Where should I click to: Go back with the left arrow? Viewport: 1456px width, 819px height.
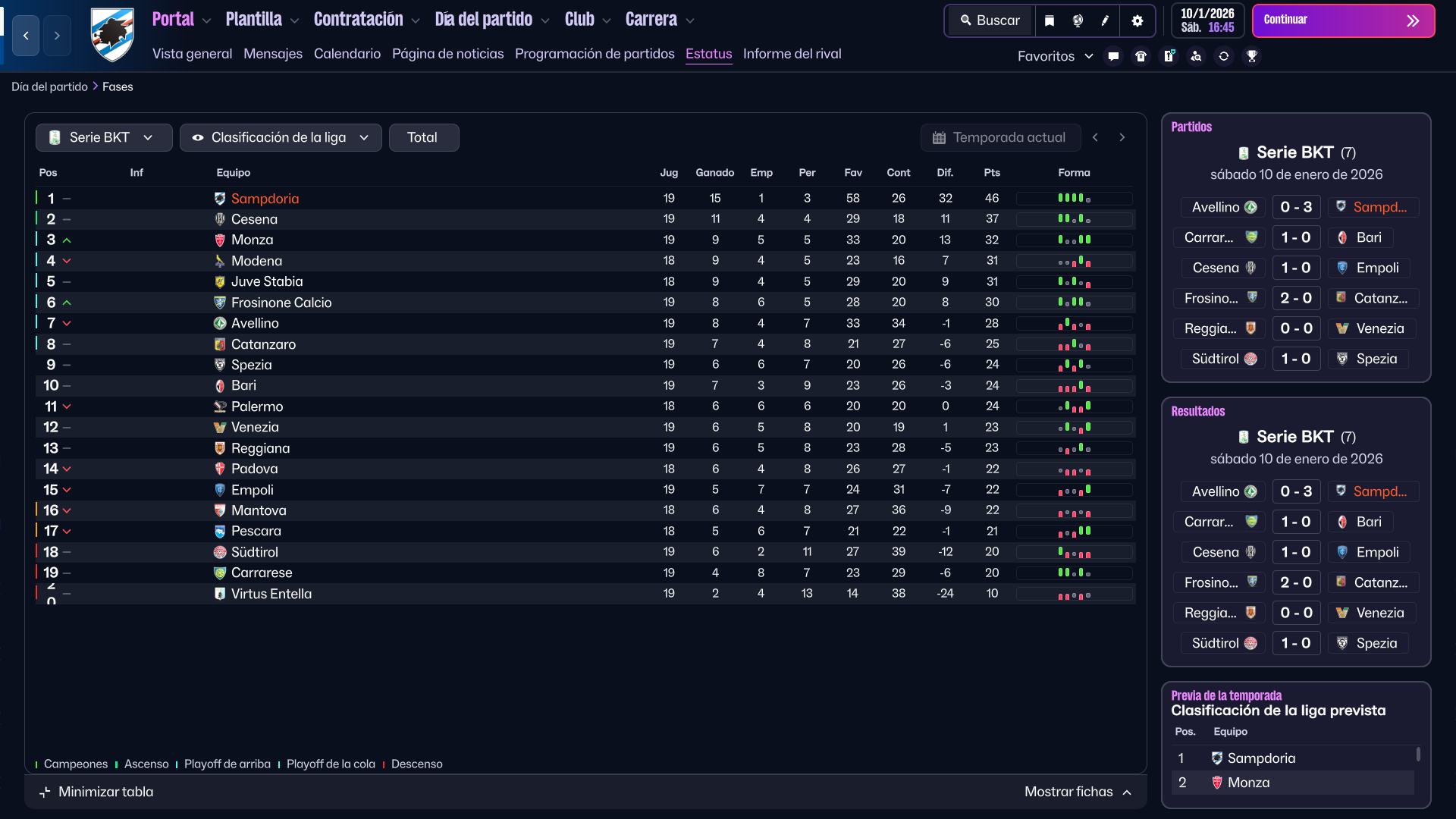click(26, 36)
